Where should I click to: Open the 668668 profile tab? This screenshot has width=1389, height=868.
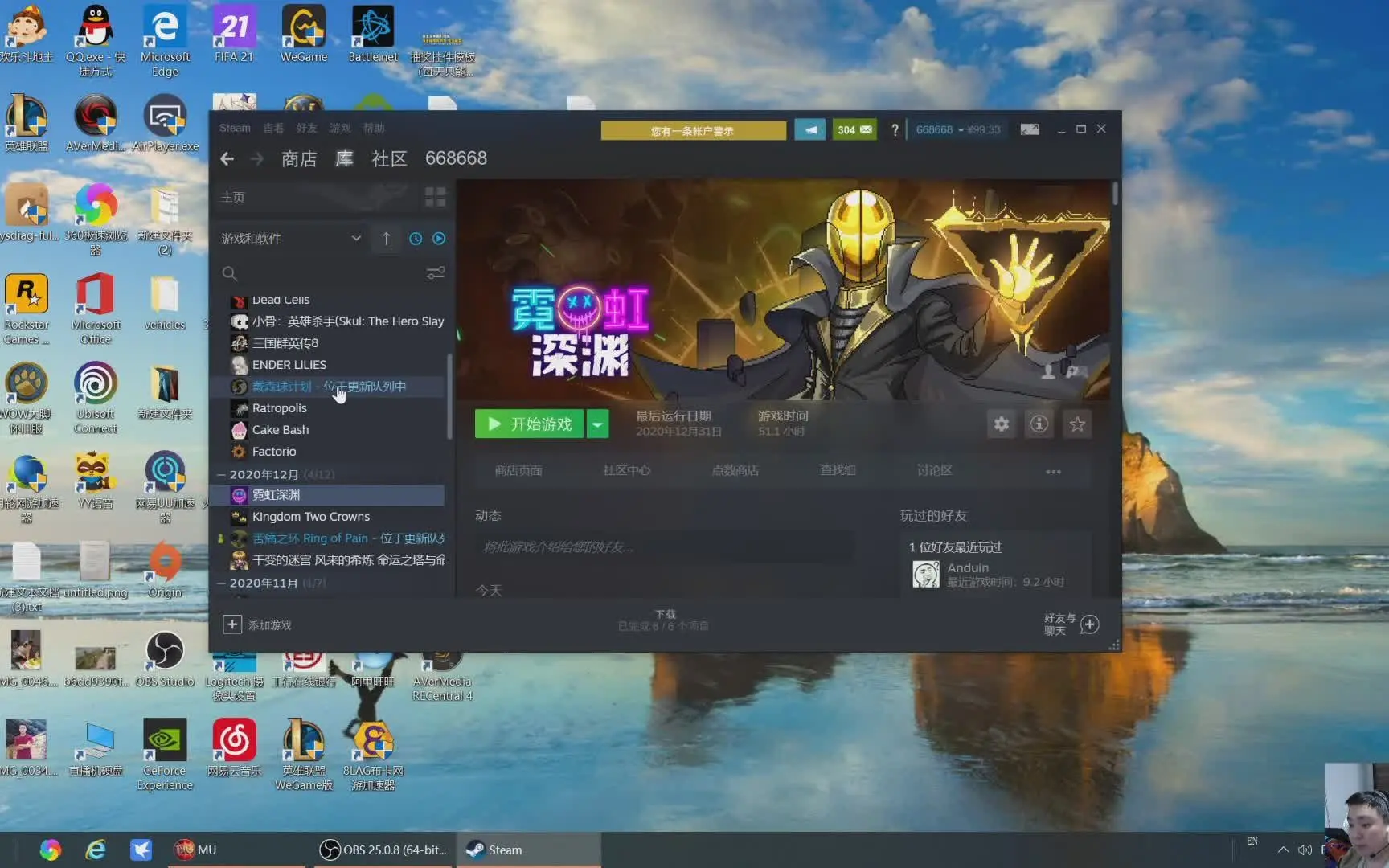pyautogui.click(x=456, y=158)
